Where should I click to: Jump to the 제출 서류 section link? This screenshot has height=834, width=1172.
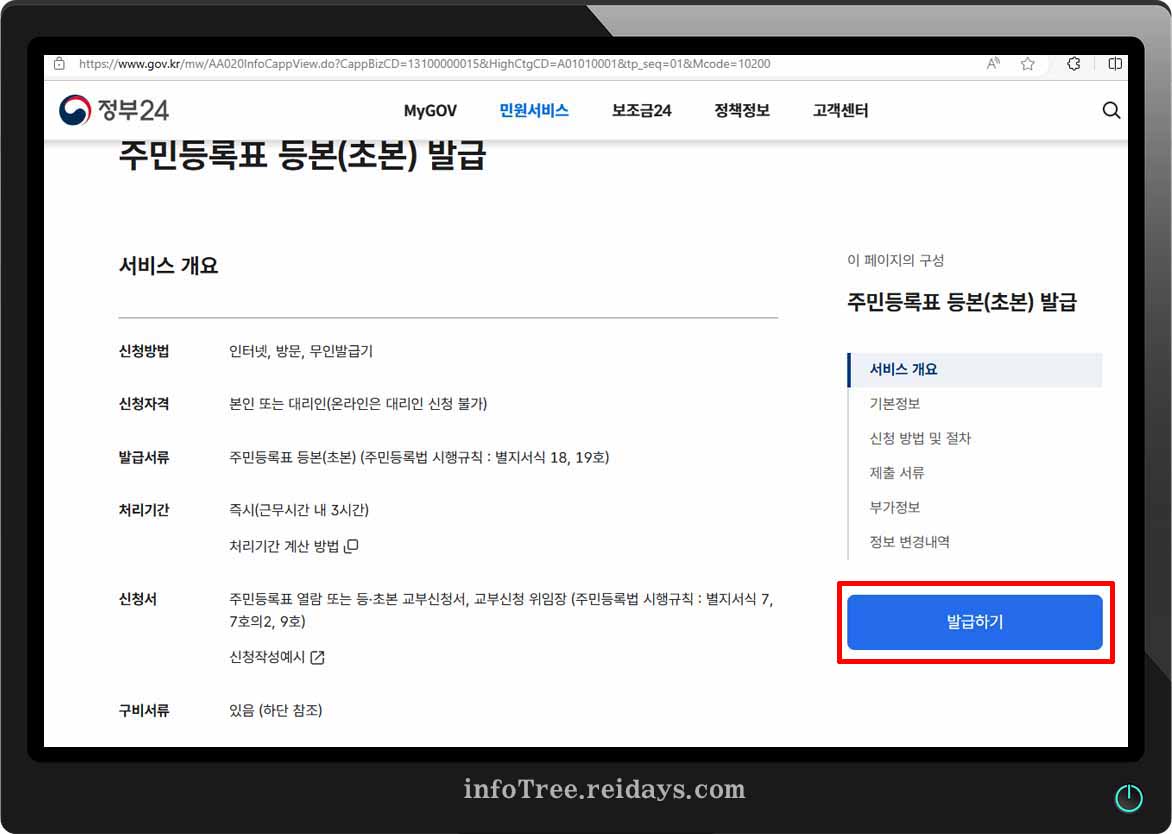(896, 472)
